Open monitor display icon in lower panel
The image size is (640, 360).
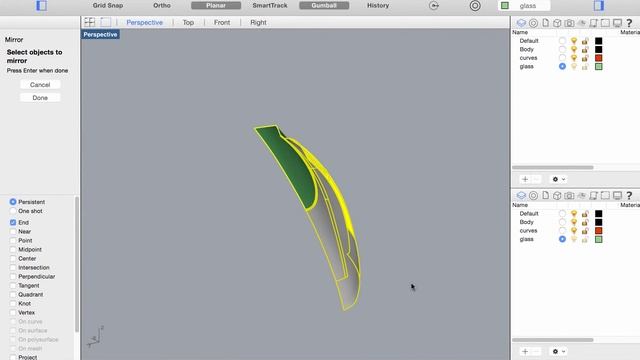coord(617,196)
